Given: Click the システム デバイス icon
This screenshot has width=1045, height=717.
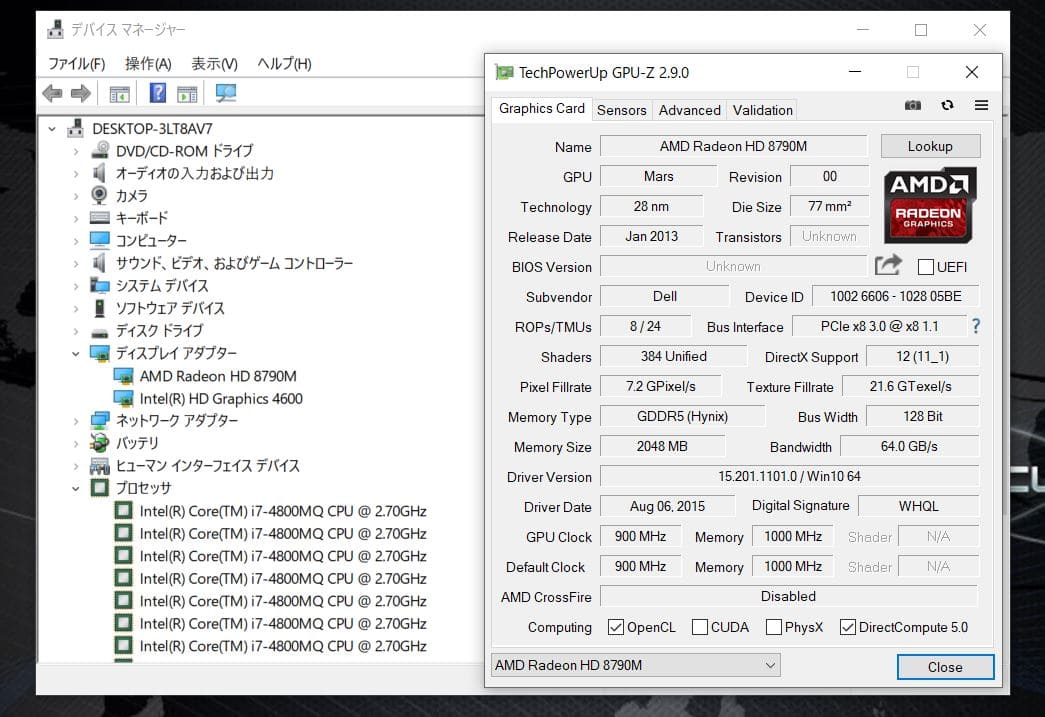Looking at the screenshot, I should click(100, 285).
